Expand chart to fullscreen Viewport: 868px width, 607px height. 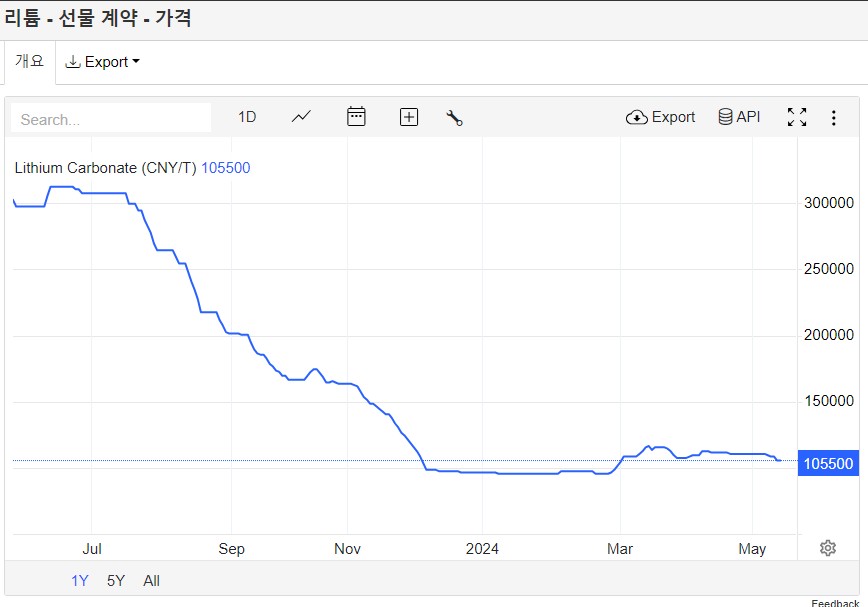pyautogui.click(x=797, y=117)
